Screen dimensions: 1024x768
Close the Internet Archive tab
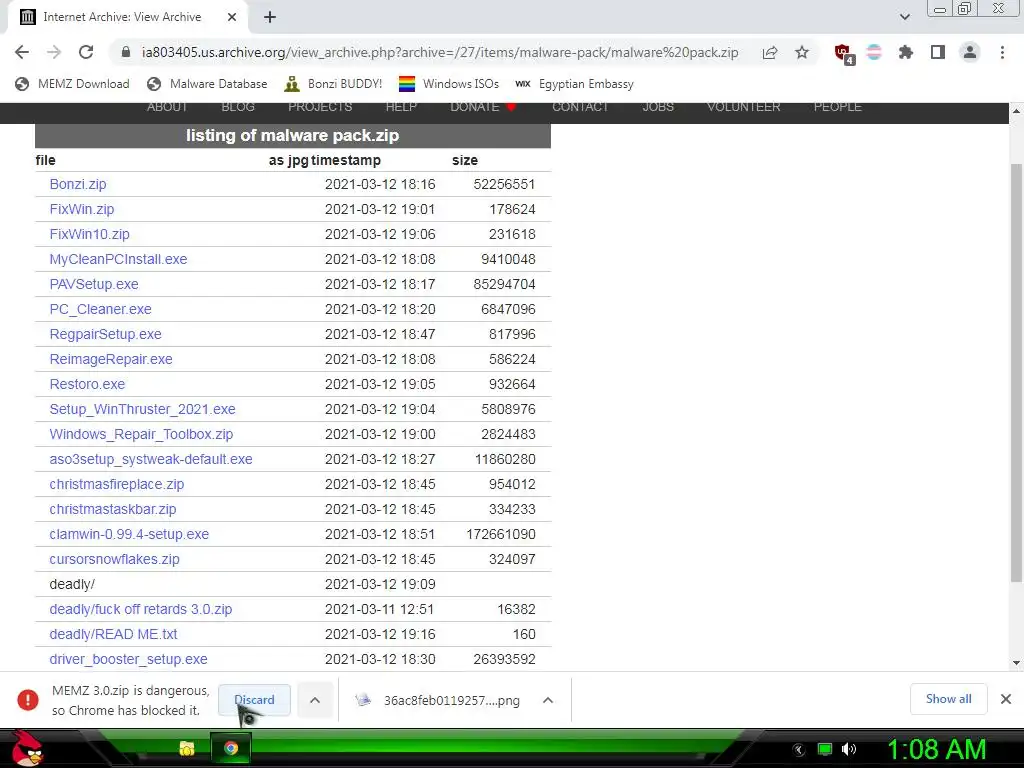pos(232,17)
